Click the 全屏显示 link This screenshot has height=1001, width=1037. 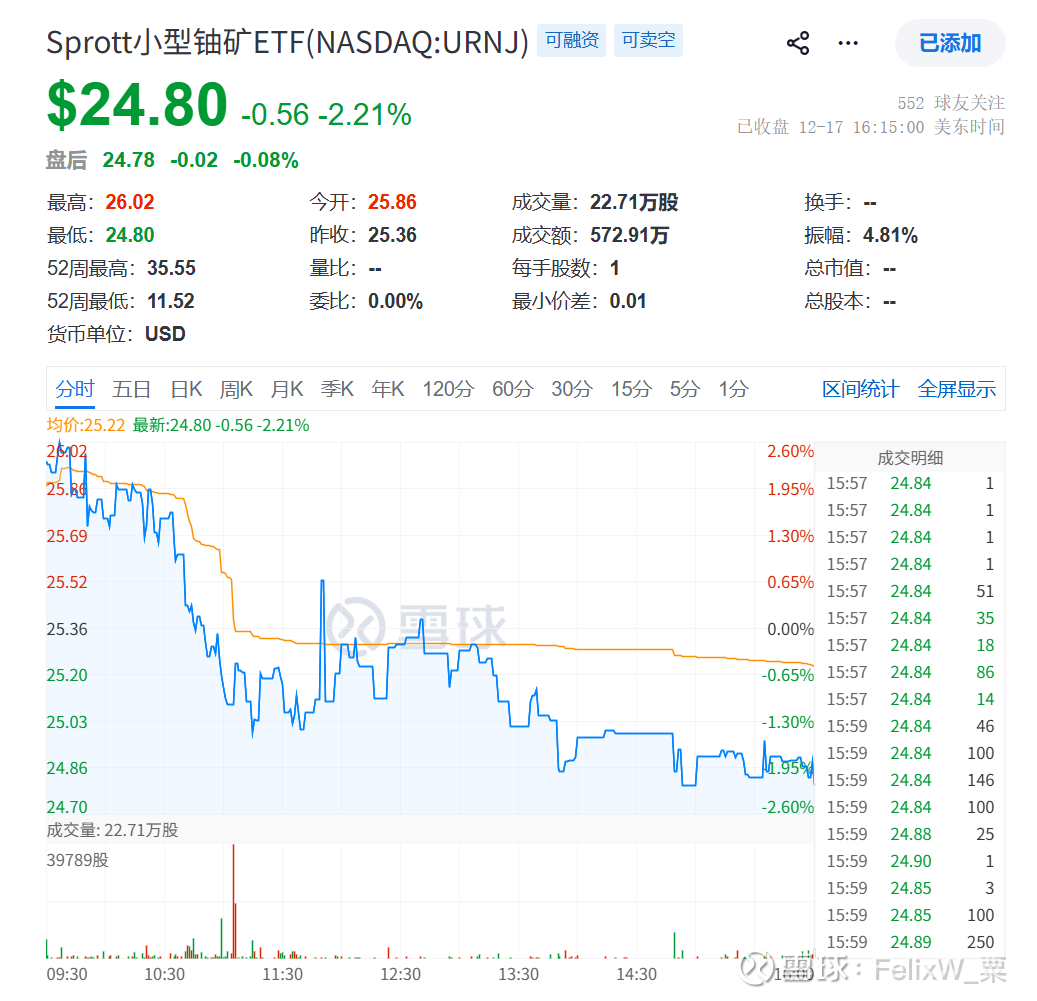[x=956, y=389]
